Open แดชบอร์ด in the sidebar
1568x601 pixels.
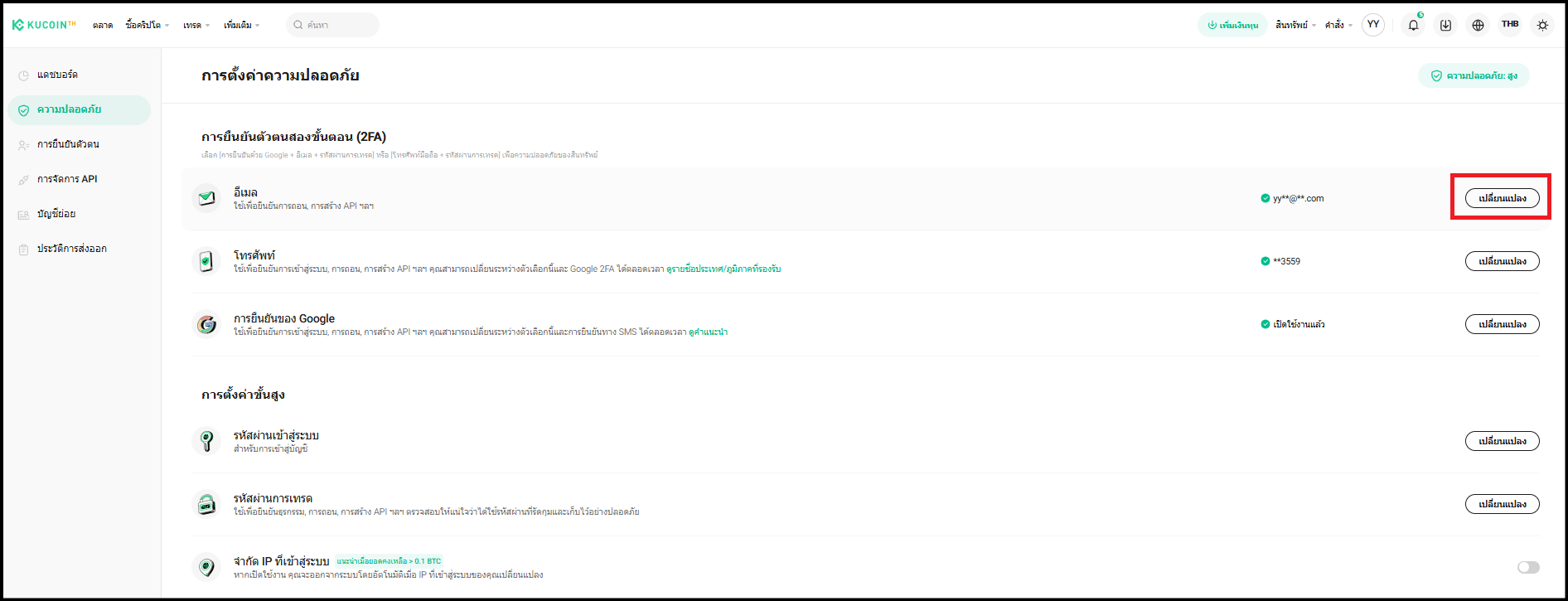point(57,75)
